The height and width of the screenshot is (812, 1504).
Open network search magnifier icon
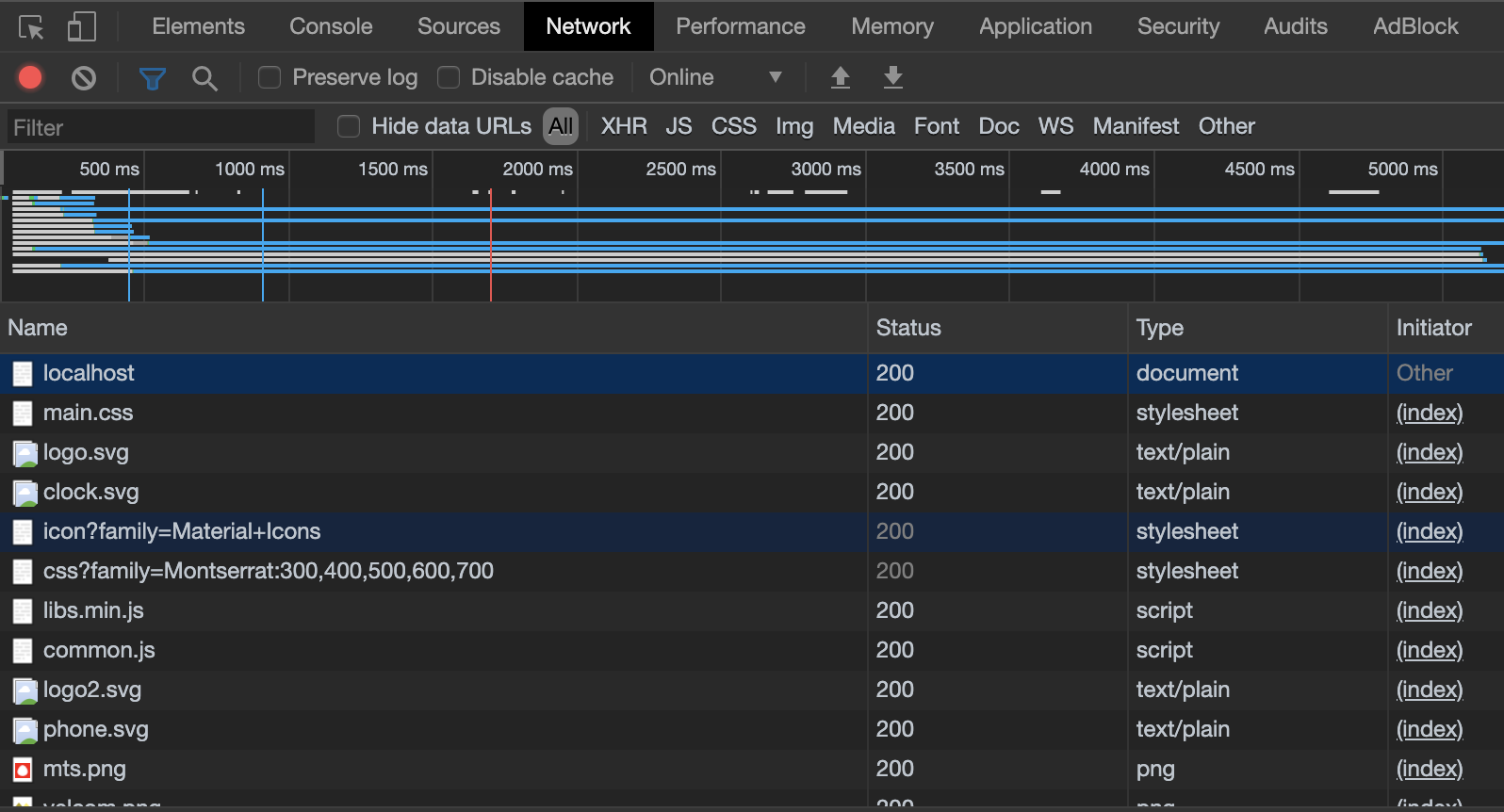tap(204, 78)
